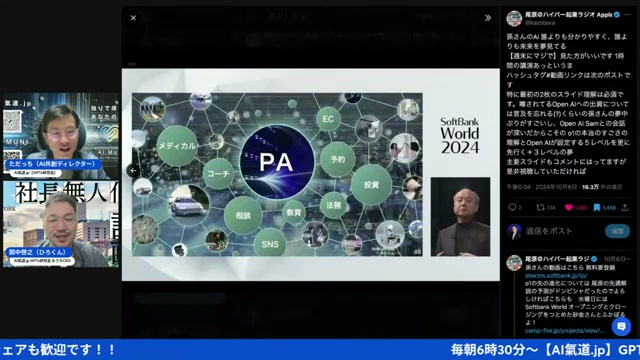Toggle the blue bookmark icon

coord(597,207)
